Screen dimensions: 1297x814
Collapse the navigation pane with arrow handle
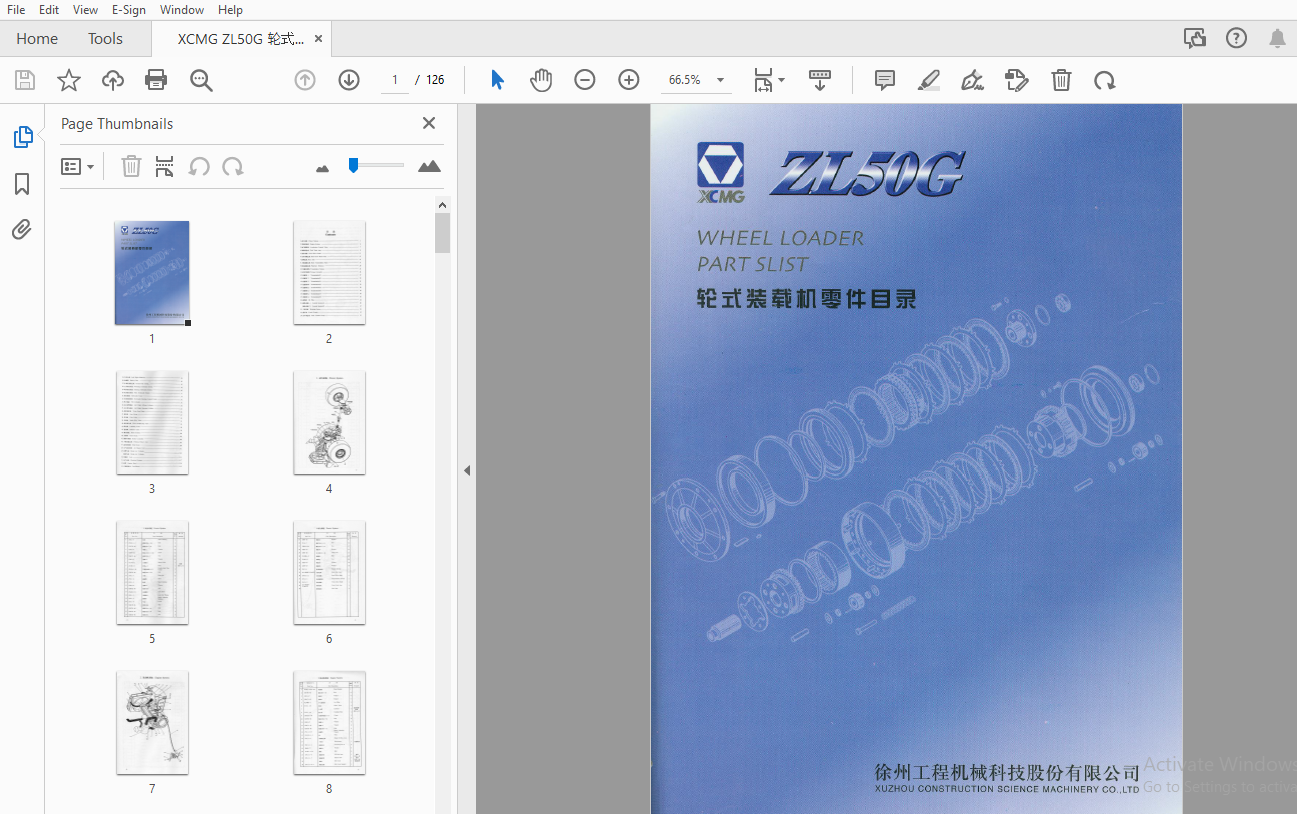466,470
